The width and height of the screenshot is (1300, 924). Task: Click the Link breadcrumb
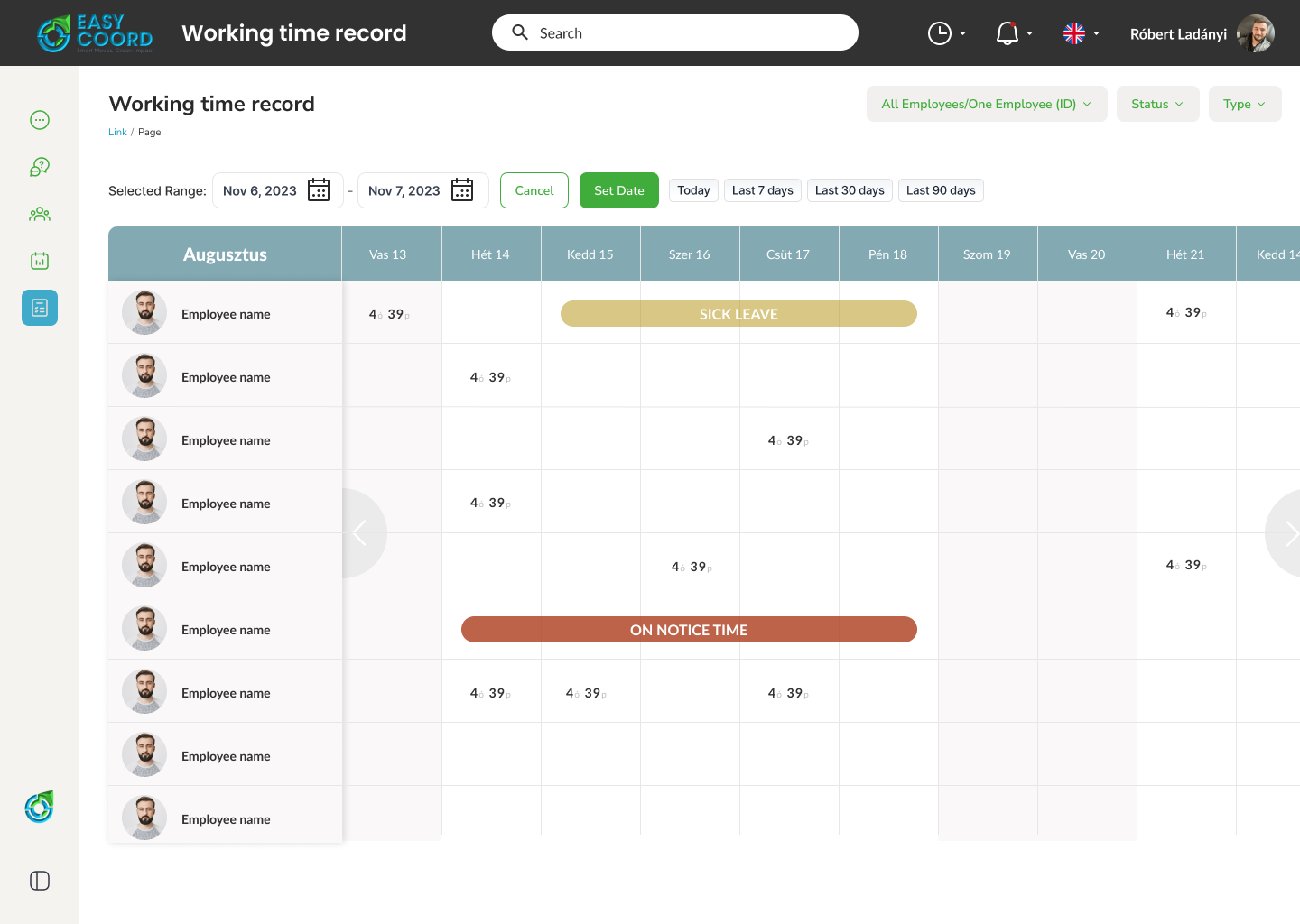tap(117, 132)
